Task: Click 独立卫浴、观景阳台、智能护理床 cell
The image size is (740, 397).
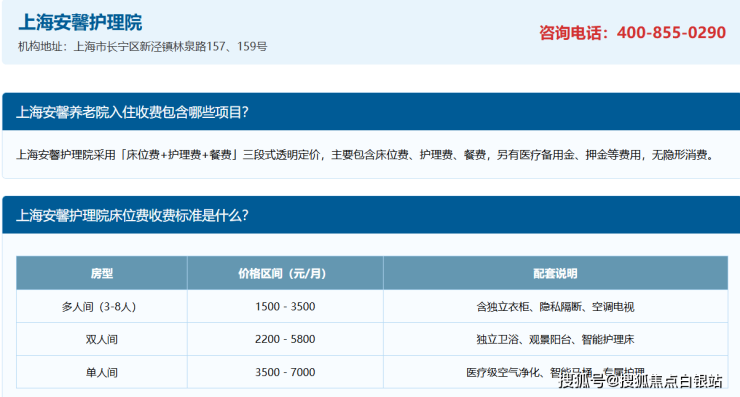Action: click(555, 339)
